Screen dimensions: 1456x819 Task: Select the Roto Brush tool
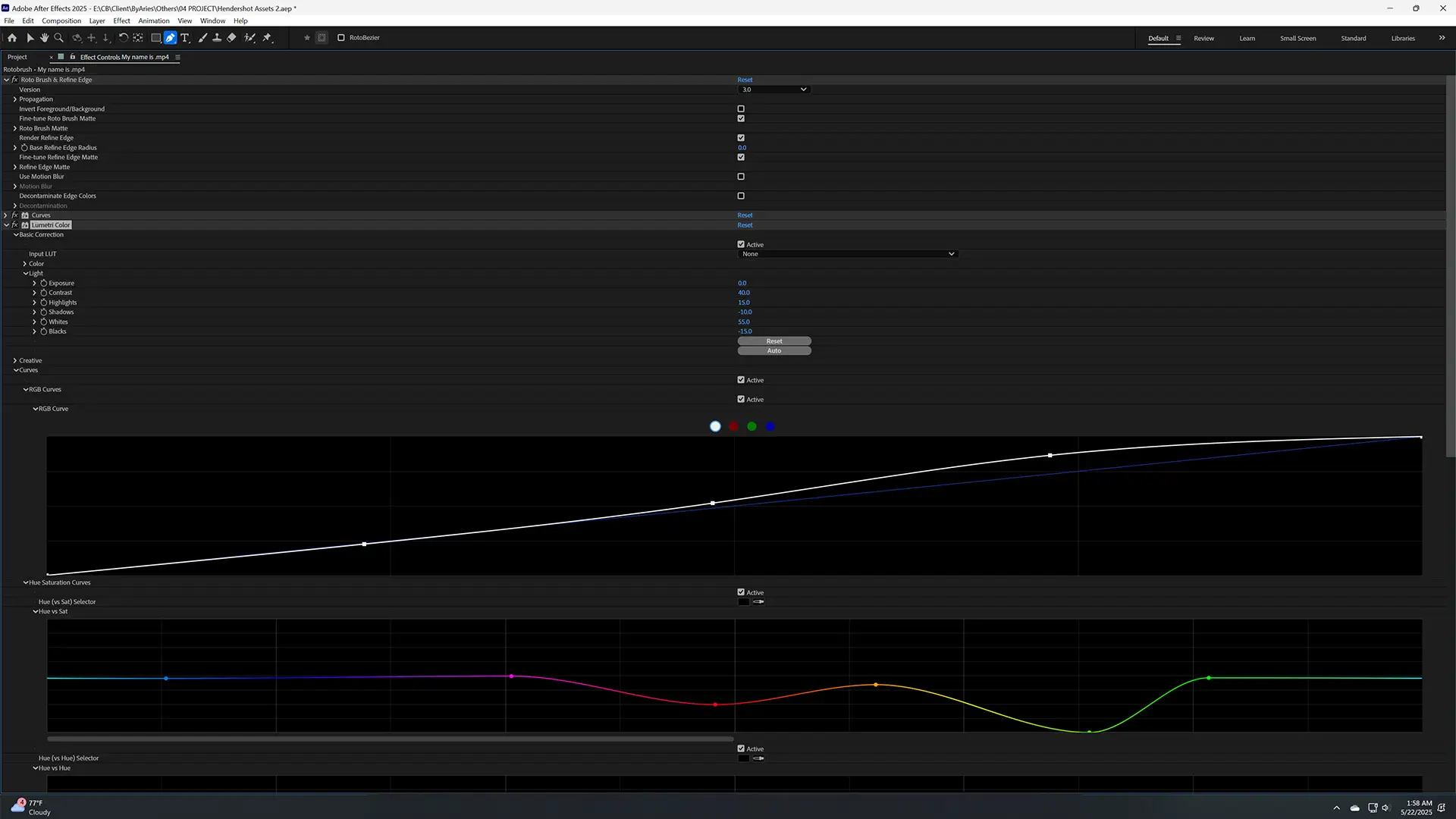249,37
